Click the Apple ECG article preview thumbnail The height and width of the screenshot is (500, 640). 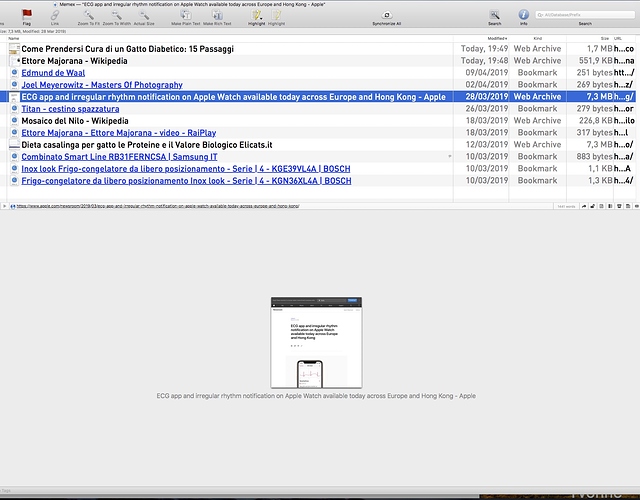click(315, 342)
